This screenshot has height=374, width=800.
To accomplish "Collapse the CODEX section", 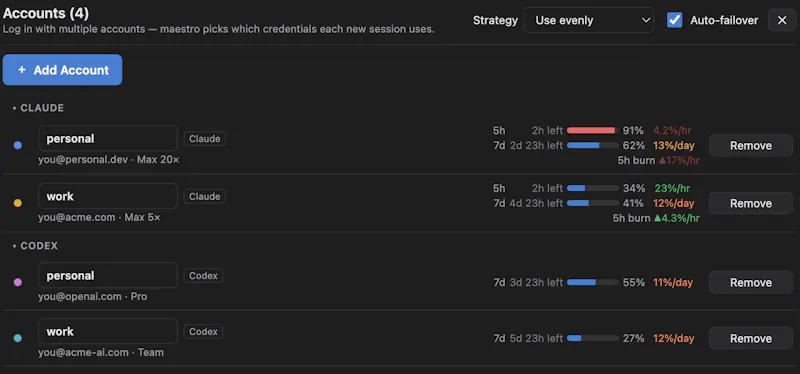I will (x=15, y=246).
